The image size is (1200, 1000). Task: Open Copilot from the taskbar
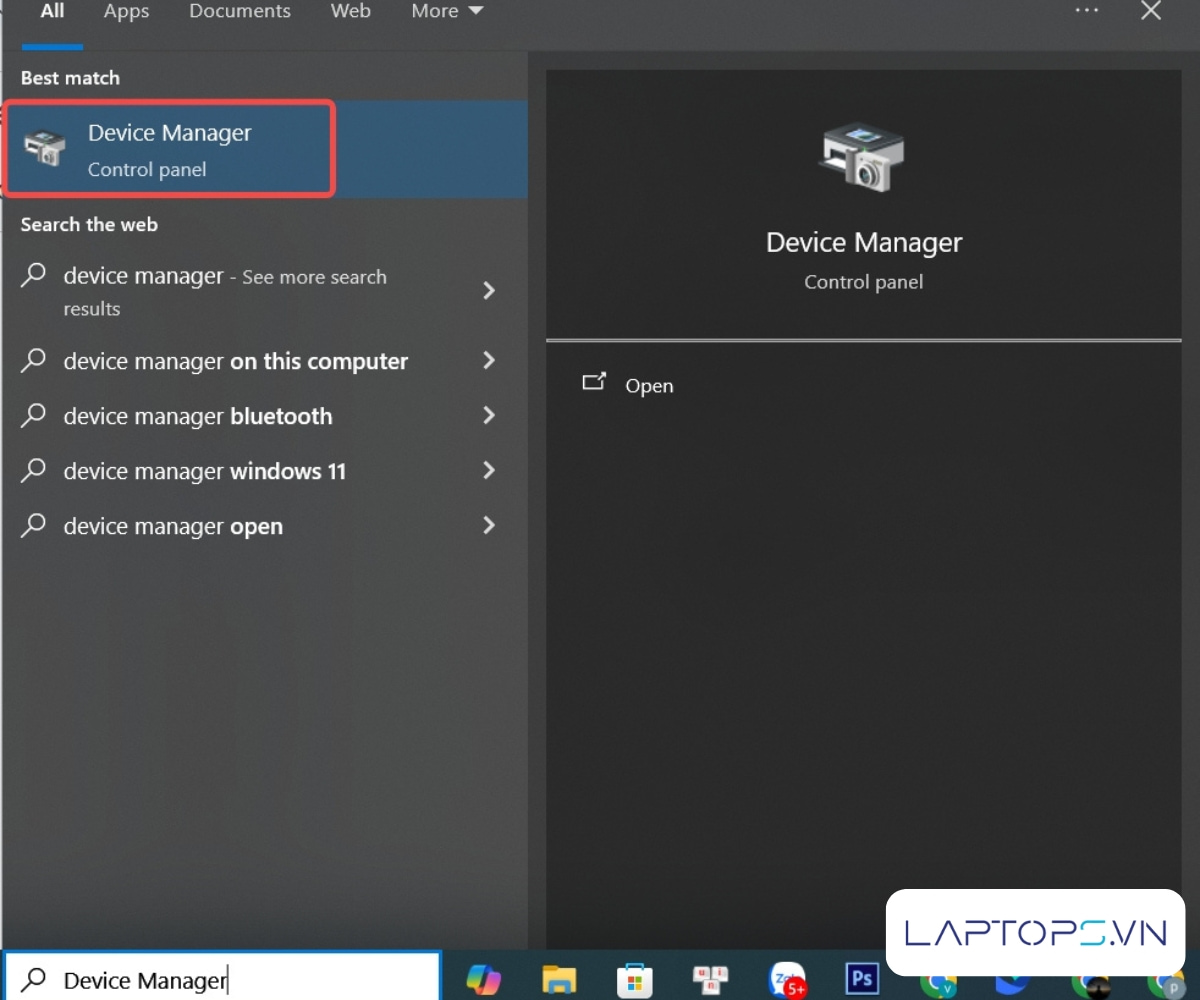[x=483, y=980]
